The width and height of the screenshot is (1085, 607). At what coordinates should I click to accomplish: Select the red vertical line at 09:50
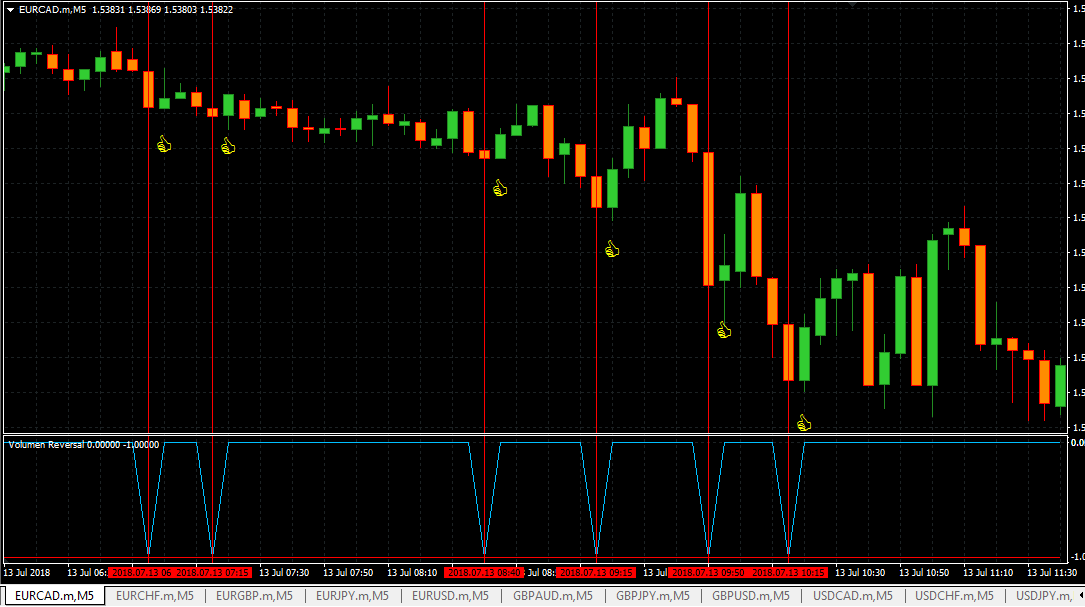(708, 277)
